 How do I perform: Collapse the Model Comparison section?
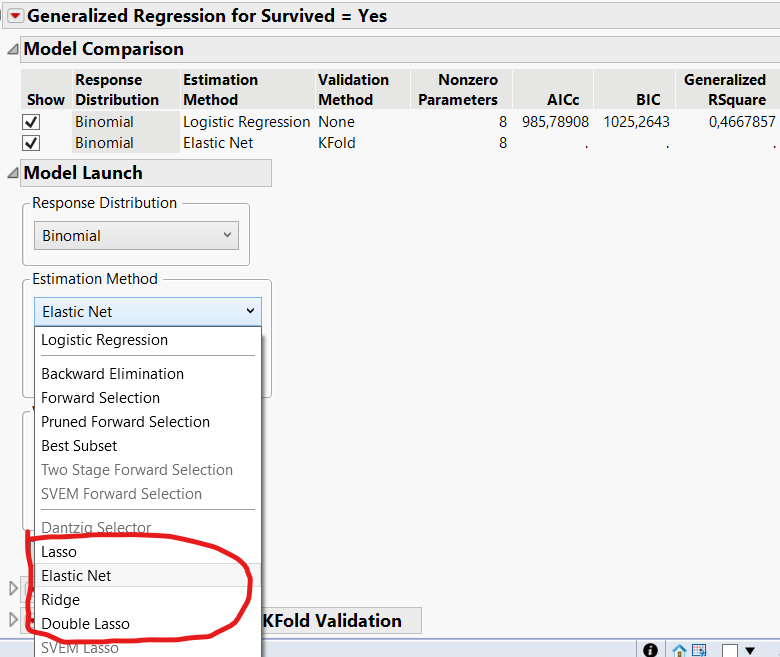(x=12, y=49)
